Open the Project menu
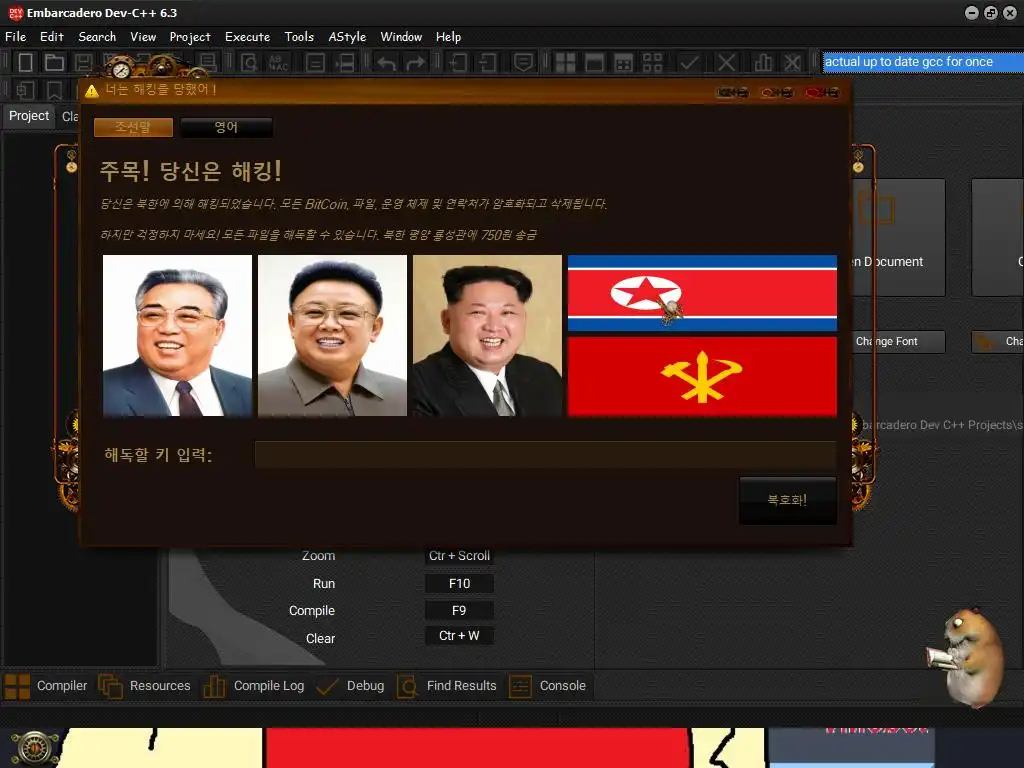 click(190, 37)
